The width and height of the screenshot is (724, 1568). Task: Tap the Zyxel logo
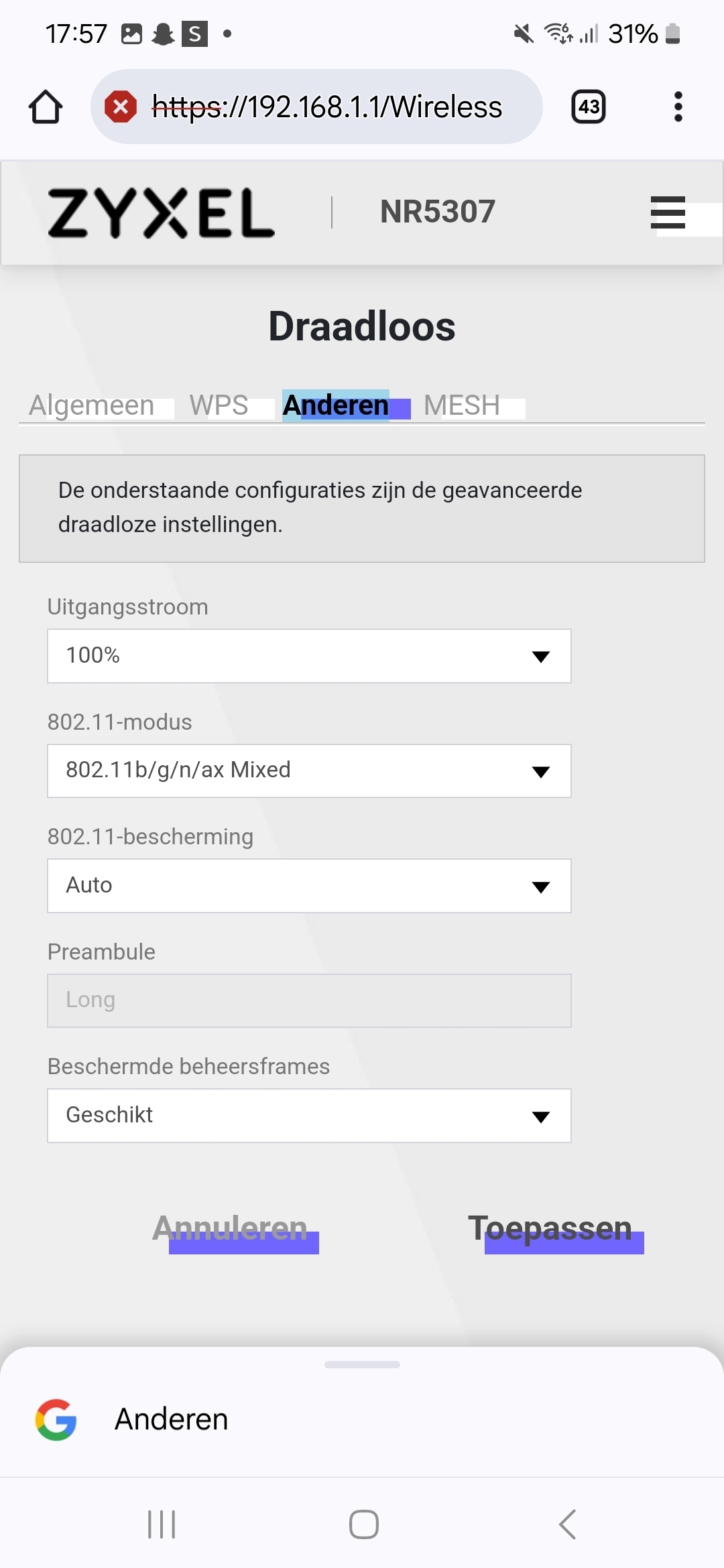(161, 213)
